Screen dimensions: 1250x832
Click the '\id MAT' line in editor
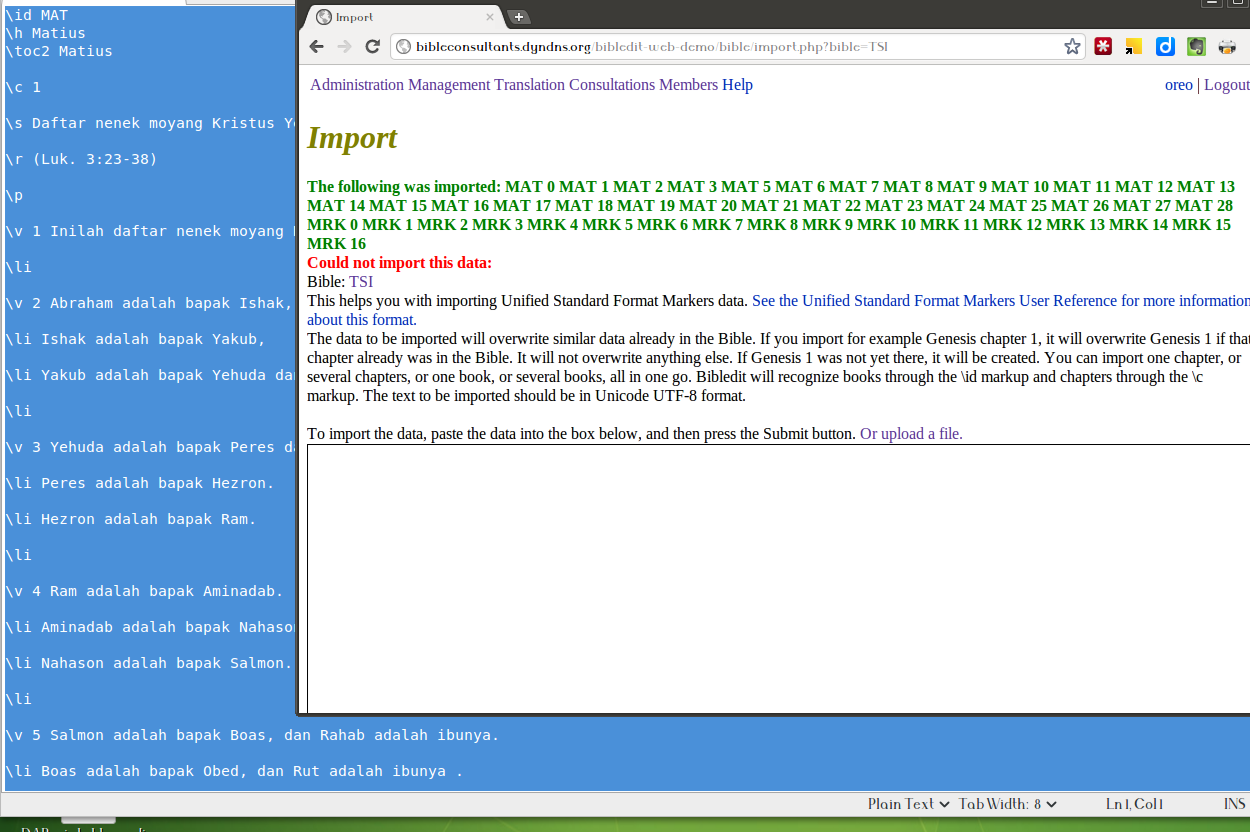tap(36, 15)
